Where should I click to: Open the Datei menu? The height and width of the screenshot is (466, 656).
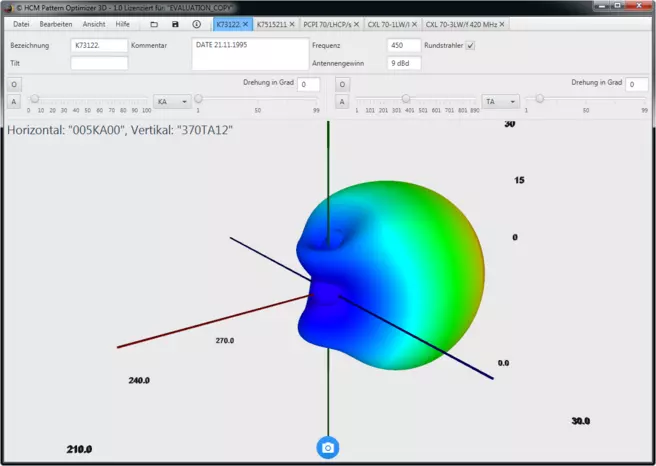21,24
